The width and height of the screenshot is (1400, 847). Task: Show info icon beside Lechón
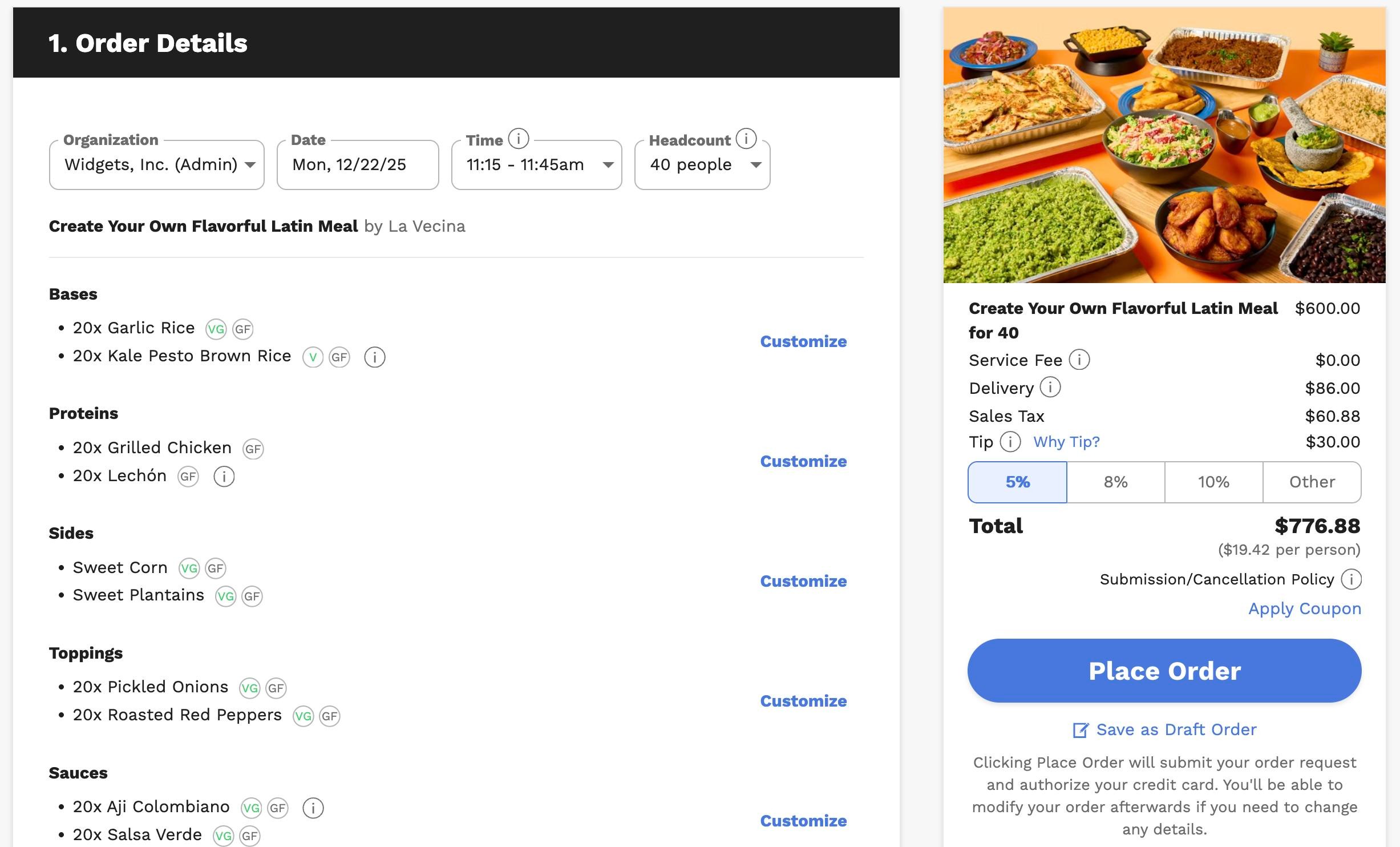click(224, 477)
